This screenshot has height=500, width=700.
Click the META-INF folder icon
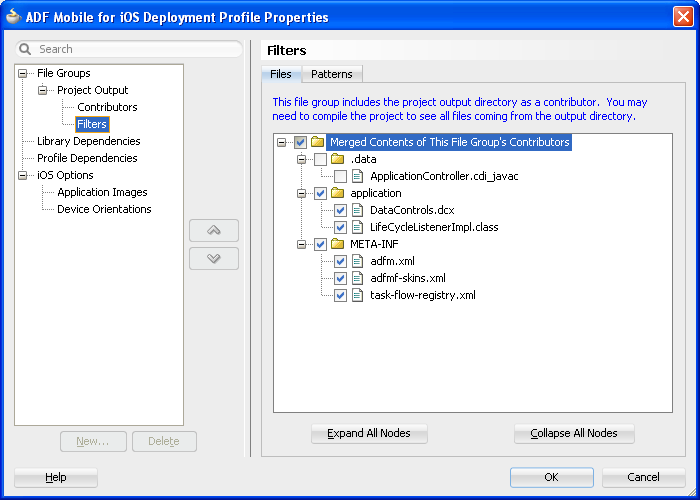click(x=338, y=244)
